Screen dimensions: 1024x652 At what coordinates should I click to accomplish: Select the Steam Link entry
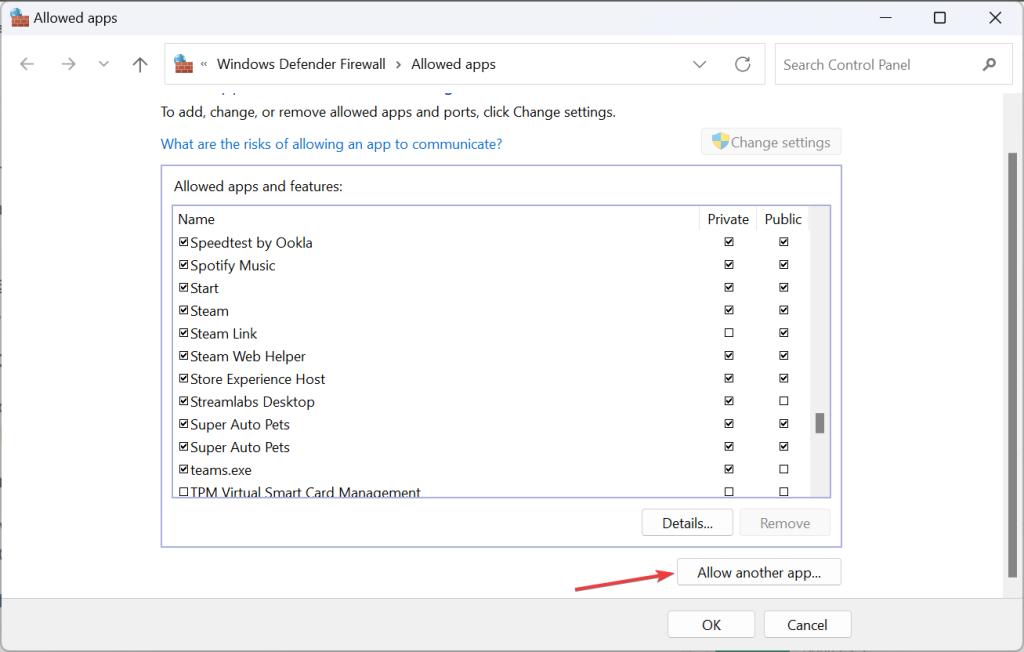[491, 333]
